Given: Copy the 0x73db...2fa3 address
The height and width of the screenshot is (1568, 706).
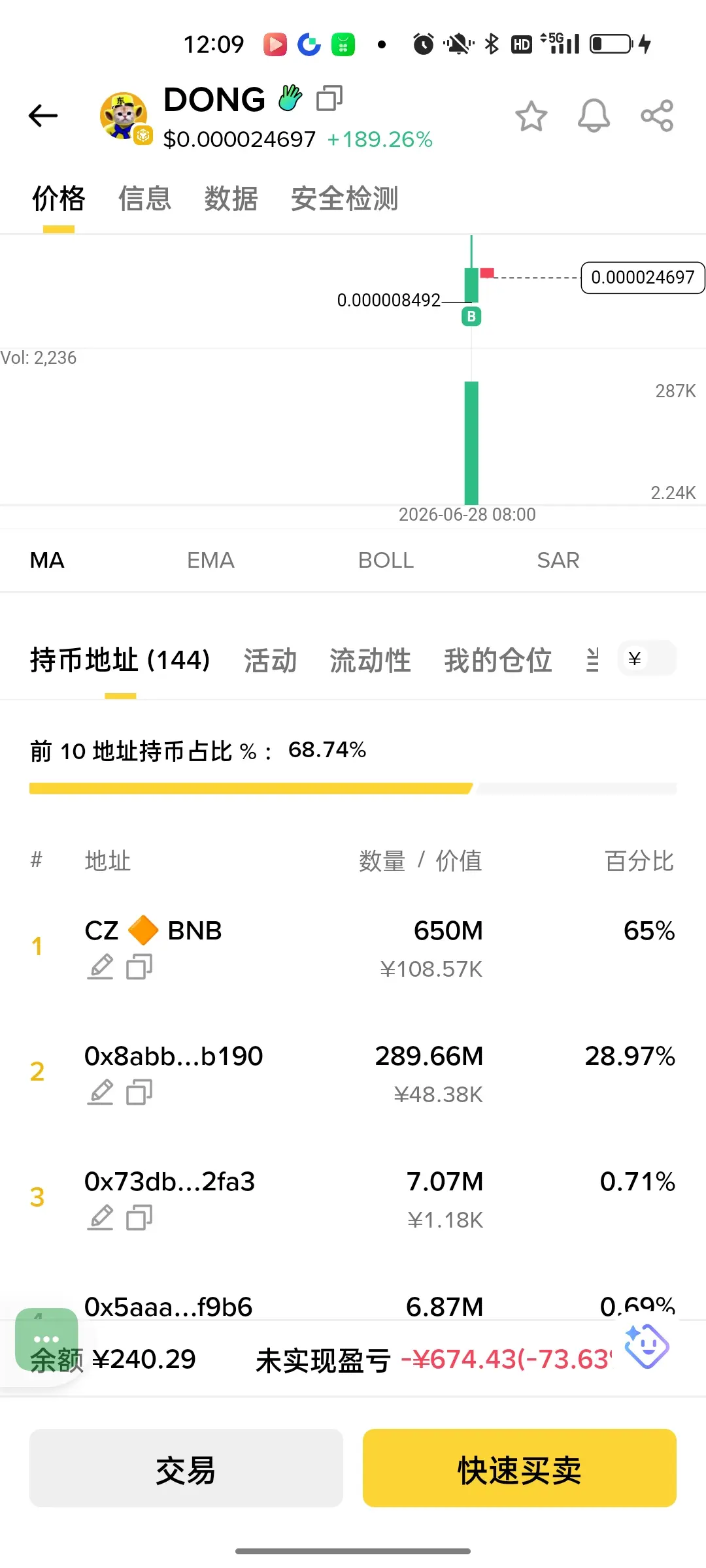Looking at the screenshot, I should 139,1217.
